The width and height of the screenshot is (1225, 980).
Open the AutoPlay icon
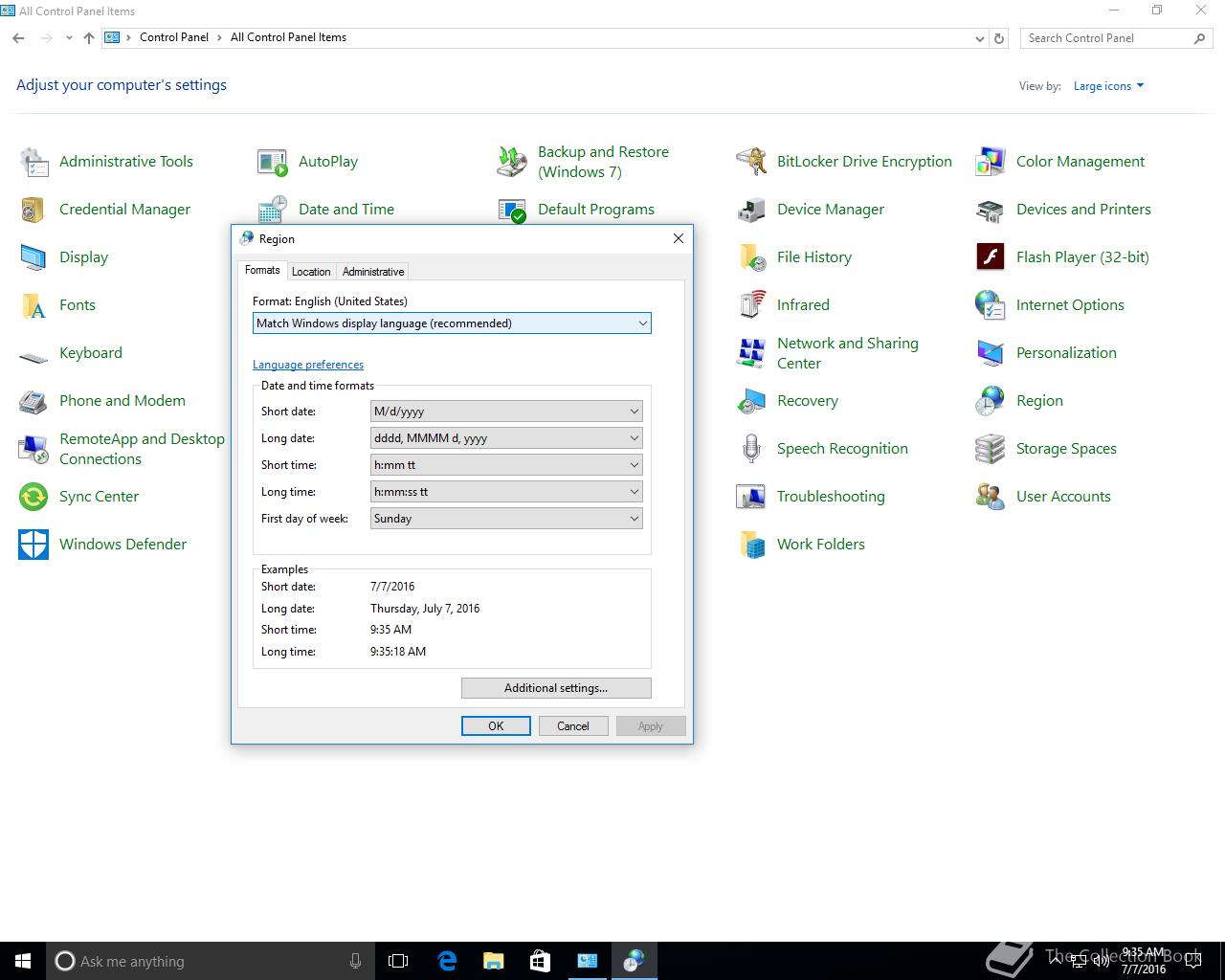pyautogui.click(x=273, y=162)
